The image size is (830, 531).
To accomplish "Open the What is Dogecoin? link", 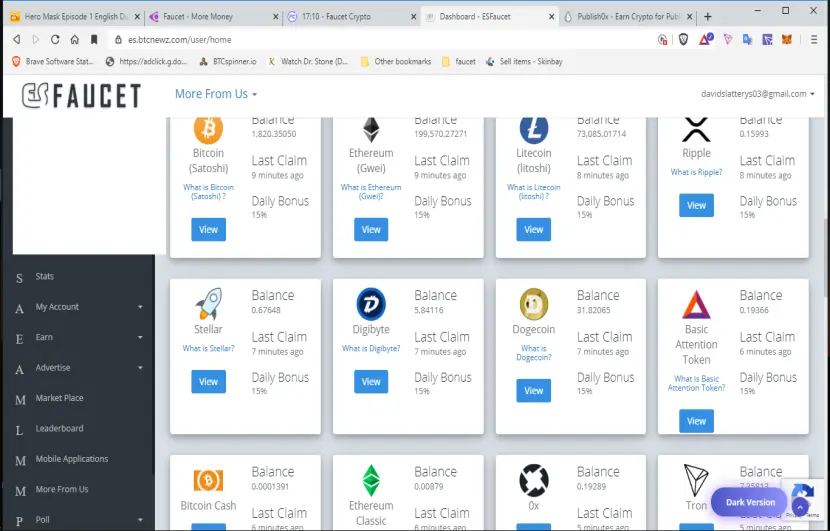I will pos(534,353).
